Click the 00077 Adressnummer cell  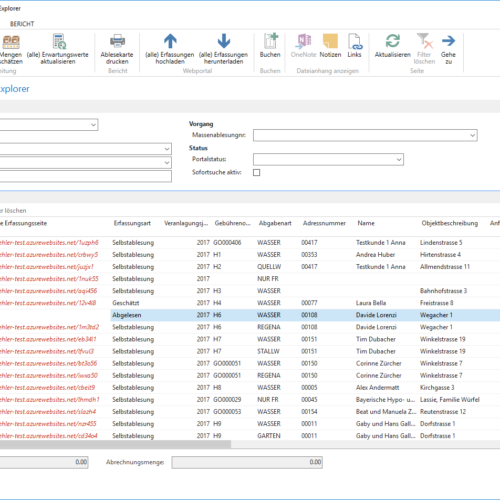coord(309,303)
